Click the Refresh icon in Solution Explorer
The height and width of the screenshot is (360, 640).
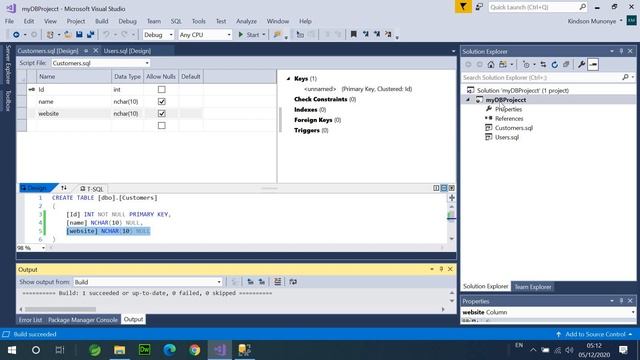tap(555, 64)
